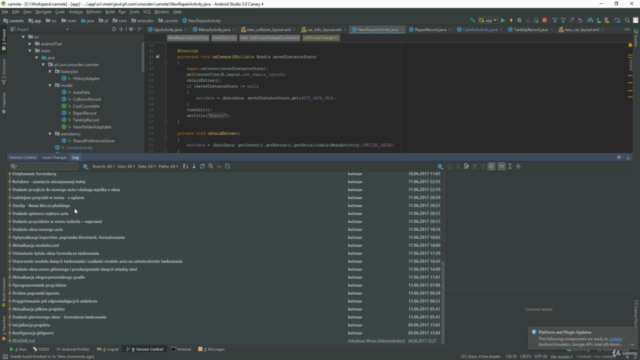Click the Undo/Revert purple arrow icon

(x=580, y=20)
